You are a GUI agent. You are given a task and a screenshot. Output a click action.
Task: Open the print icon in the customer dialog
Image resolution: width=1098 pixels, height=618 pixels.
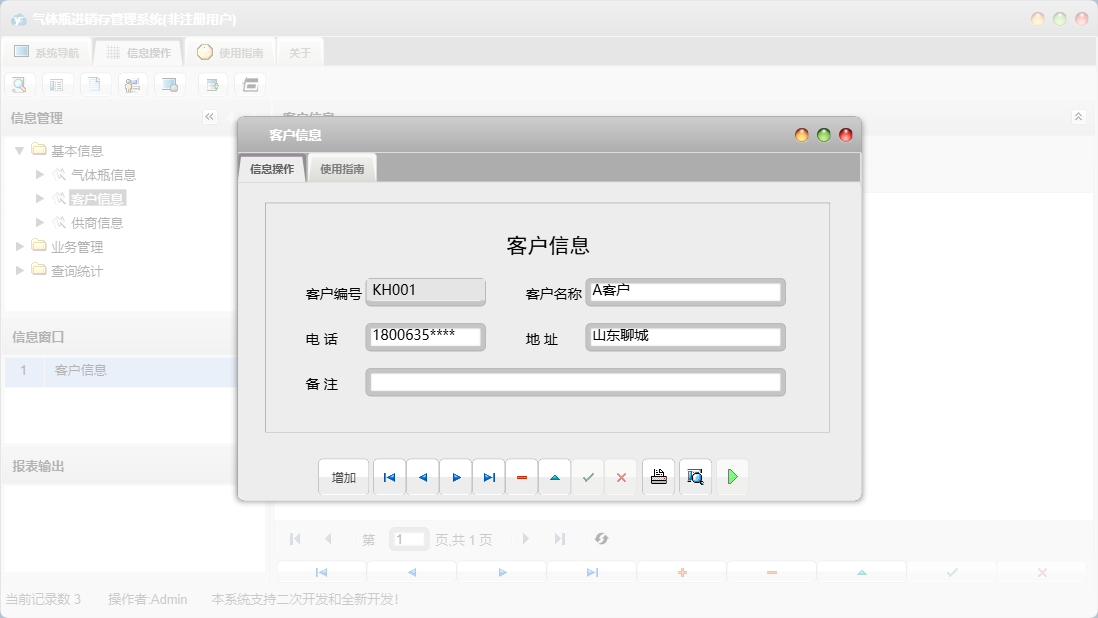click(x=658, y=477)
